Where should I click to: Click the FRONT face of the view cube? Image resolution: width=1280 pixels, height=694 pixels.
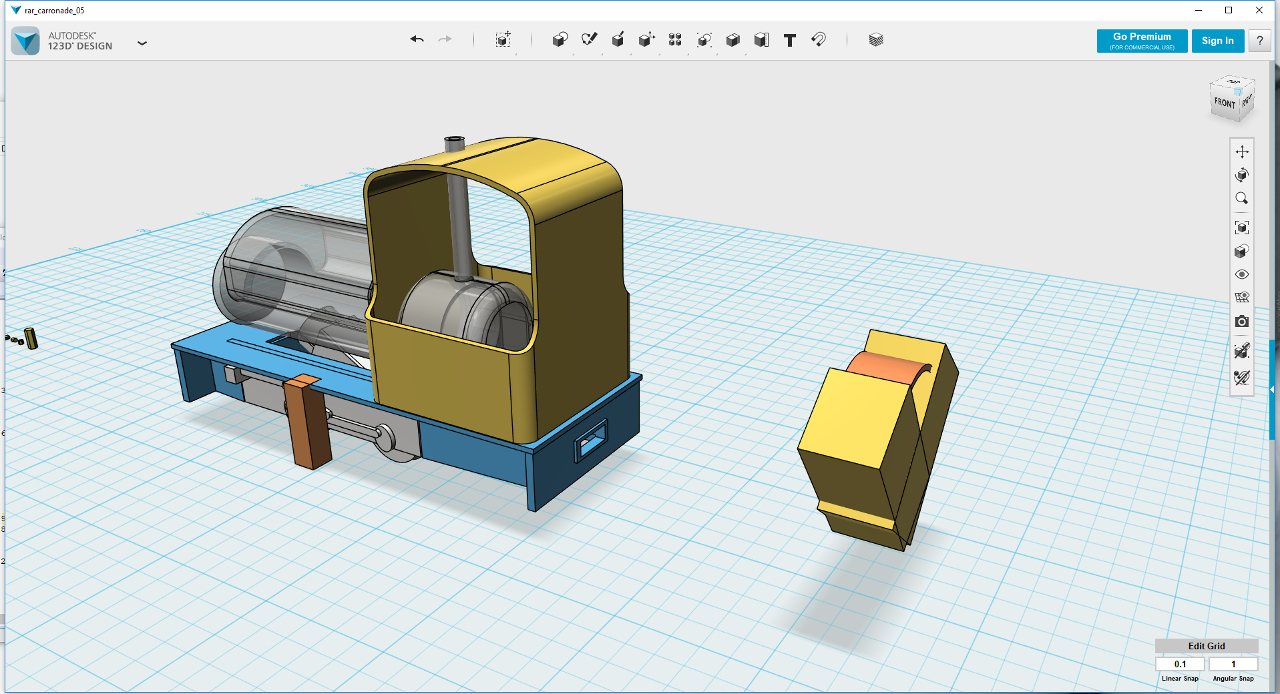(x=1225, y=103)
